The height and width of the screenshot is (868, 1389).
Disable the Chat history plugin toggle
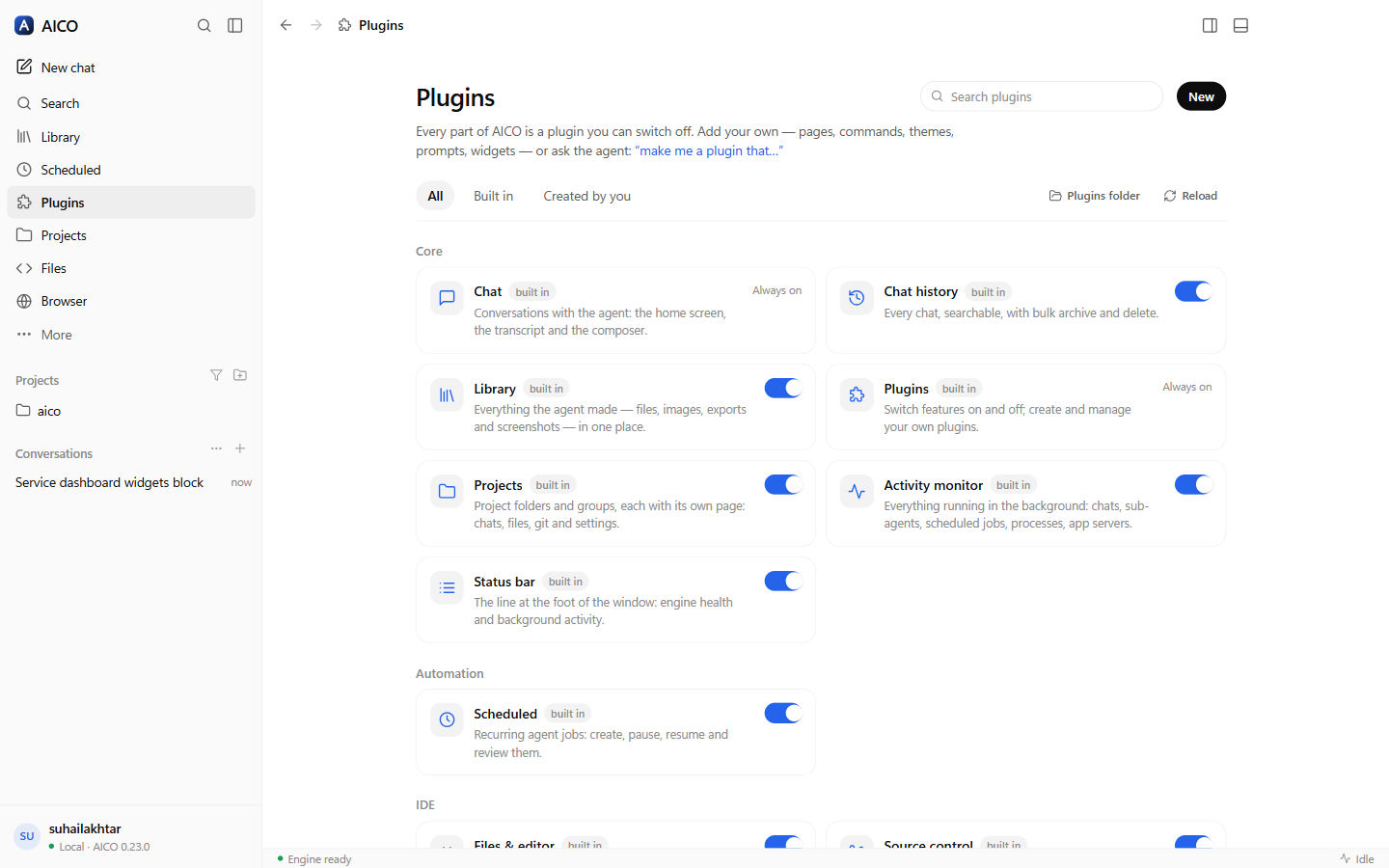[x=1193, y=291]
